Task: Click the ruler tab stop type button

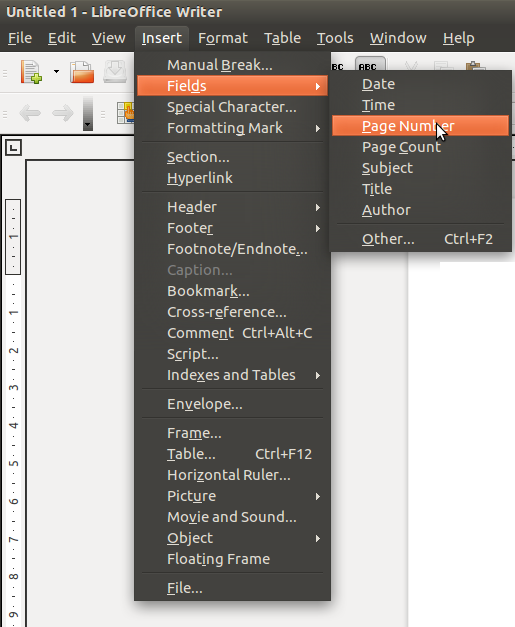Action: click(x=13, y=148)
